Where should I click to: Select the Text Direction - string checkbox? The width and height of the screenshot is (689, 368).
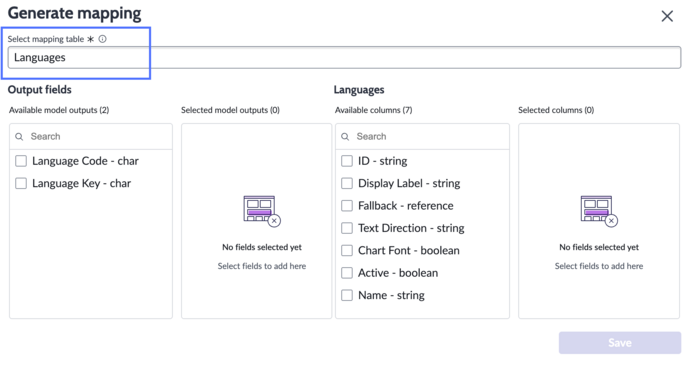(347, 228)
